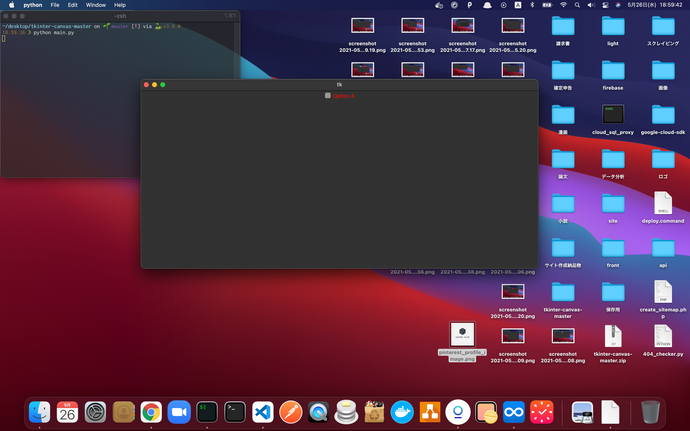Open the red clock app in Dock
This screenshot has width=690, height=431.
coord(542,412)
